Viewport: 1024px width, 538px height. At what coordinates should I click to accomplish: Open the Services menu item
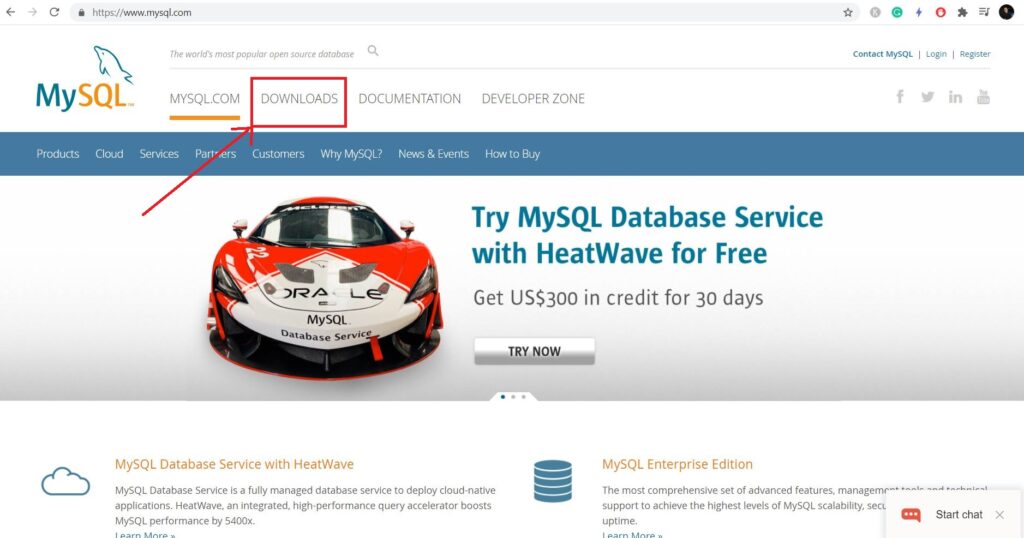[x=159, y=153]
